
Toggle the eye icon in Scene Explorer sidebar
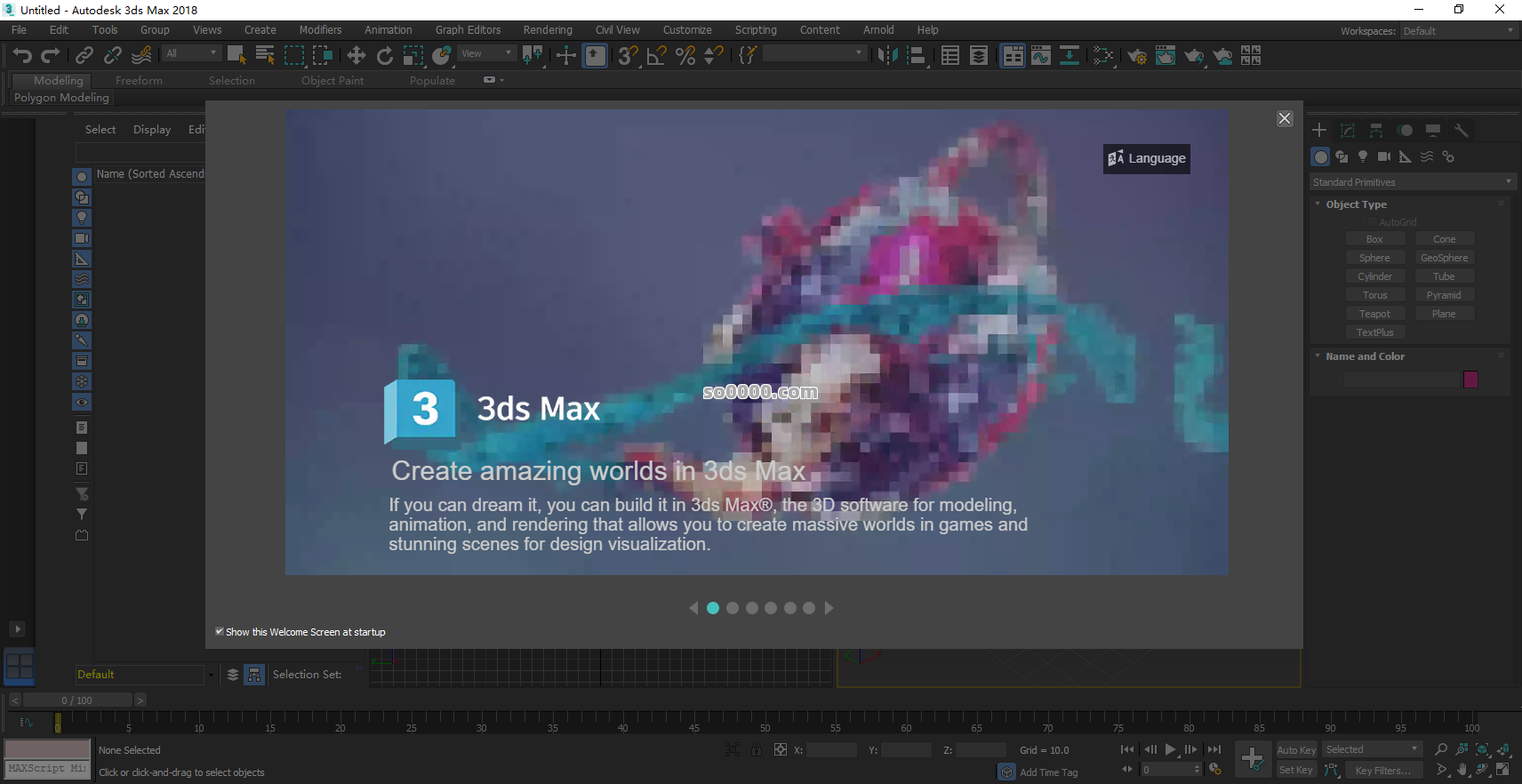click(82, 403)
